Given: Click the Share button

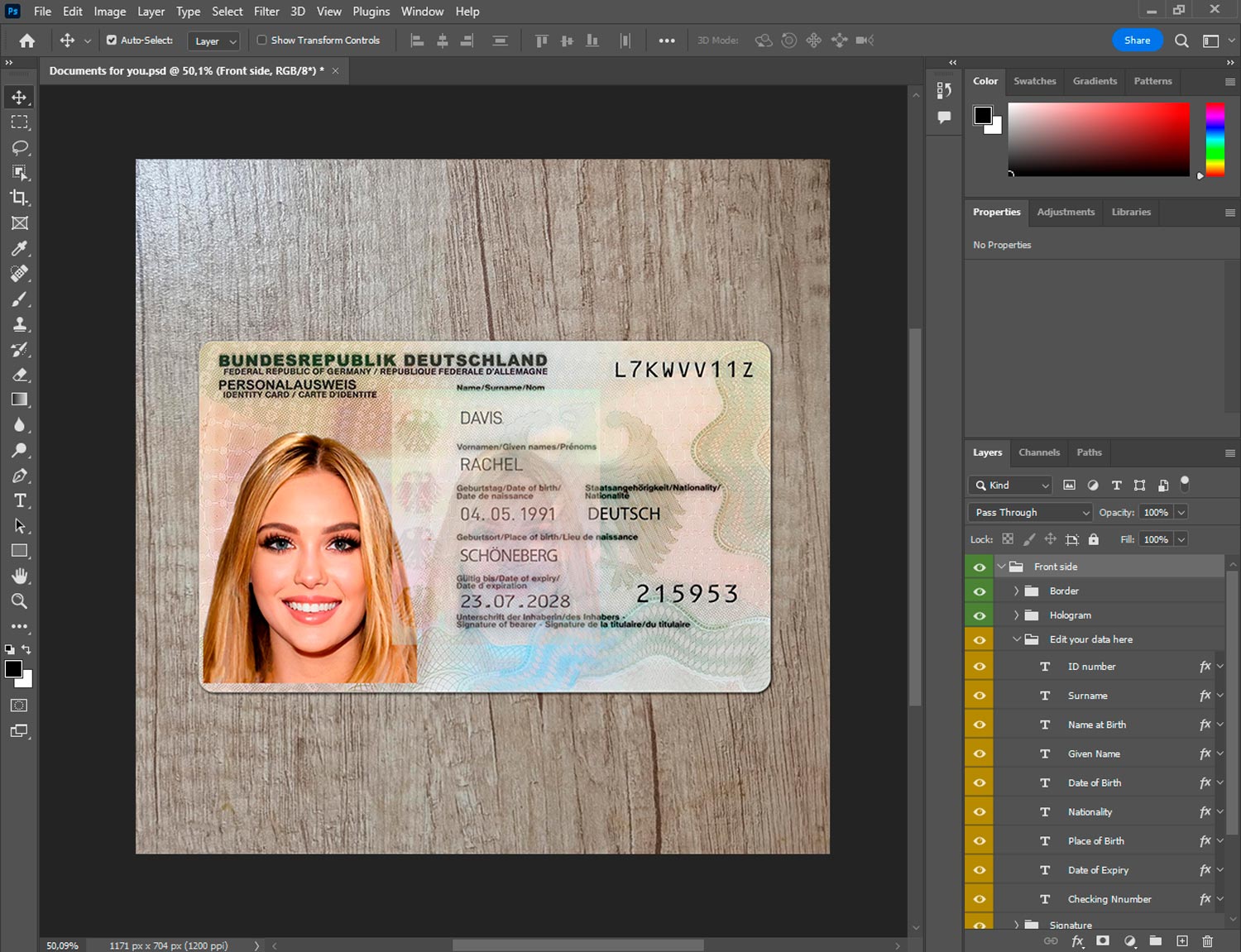Looking at the screenshot, I should [x=1137, y=40].
